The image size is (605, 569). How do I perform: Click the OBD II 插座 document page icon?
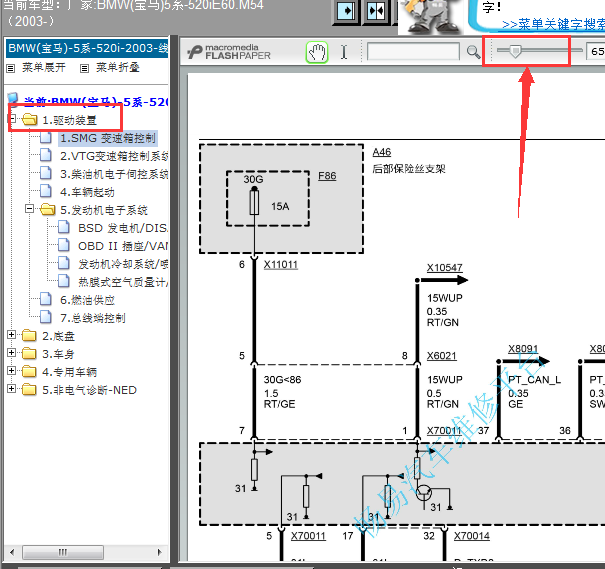(x=64, y=245)
